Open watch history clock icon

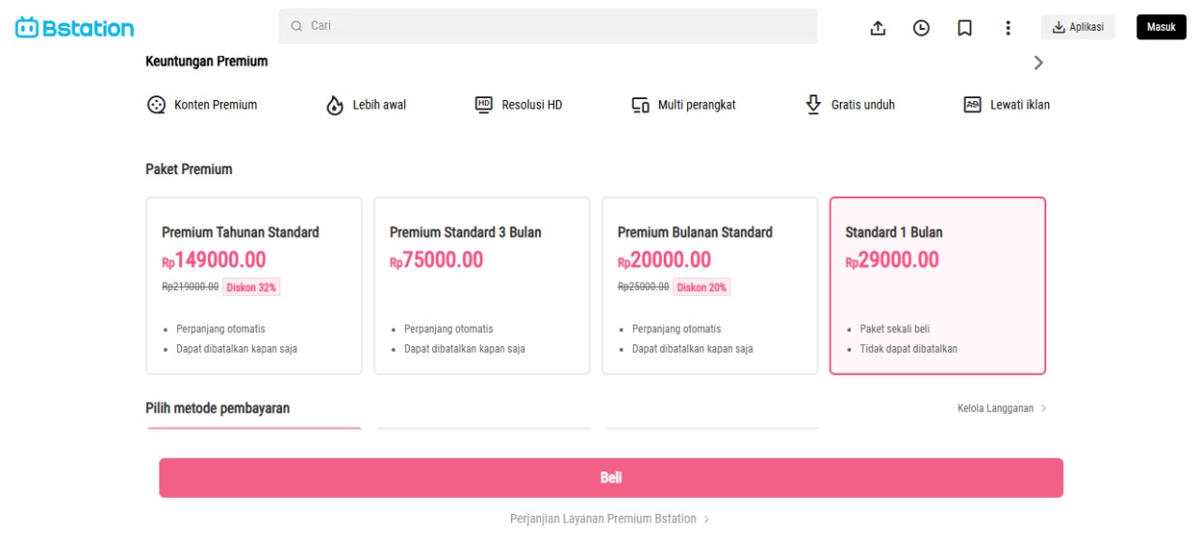pyautogui.click(x=921, y=28)
